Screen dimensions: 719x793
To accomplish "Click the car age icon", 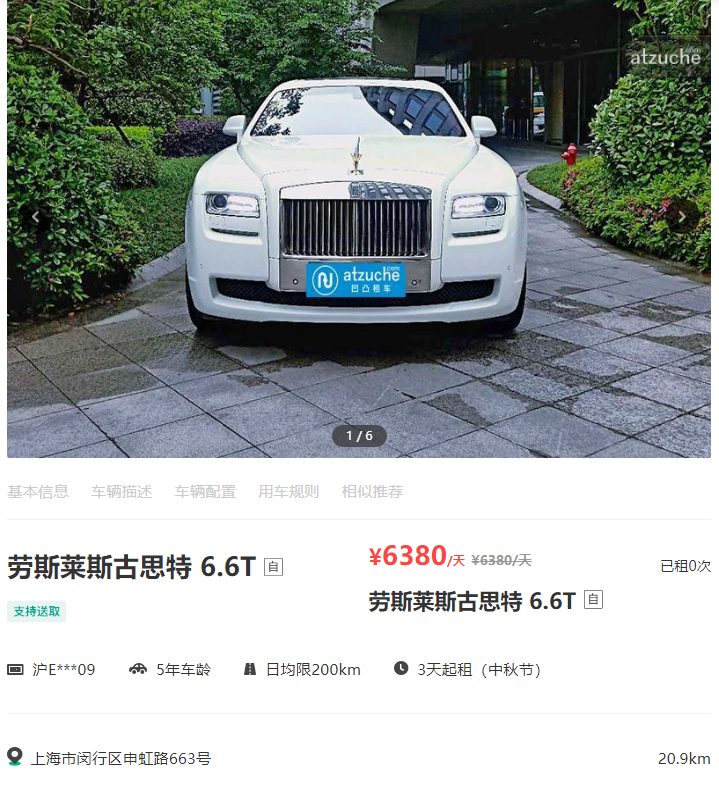I will click(x=138, y=669).
